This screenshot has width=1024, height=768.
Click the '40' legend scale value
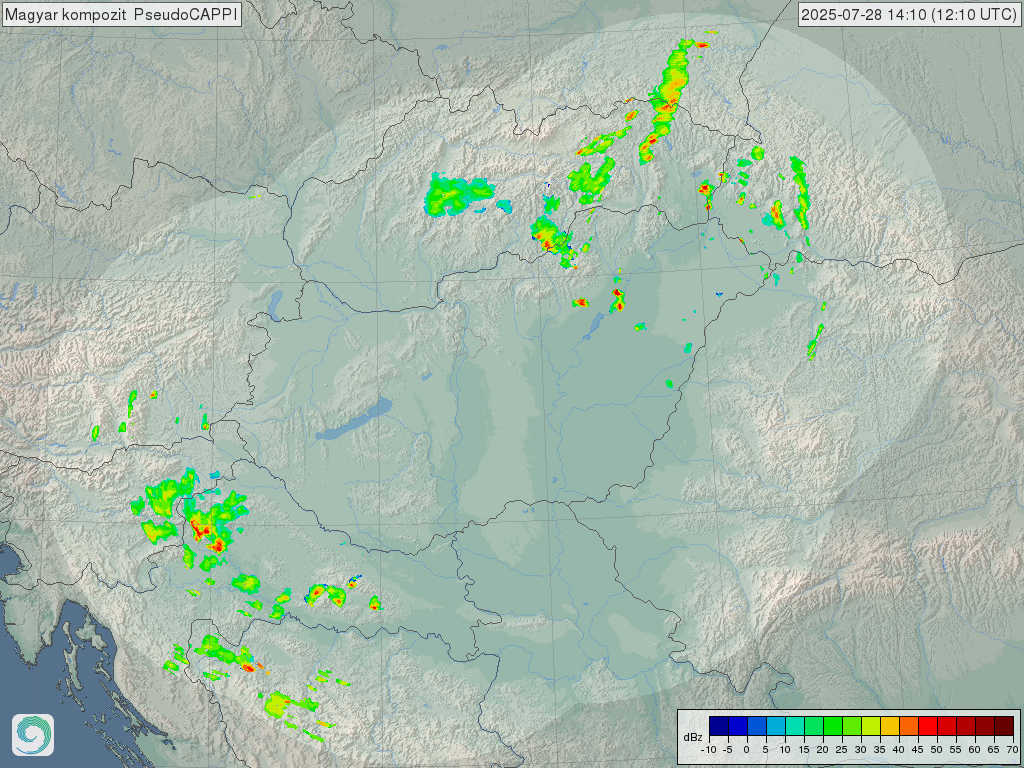pyautogui.click(x=899, y=750)
